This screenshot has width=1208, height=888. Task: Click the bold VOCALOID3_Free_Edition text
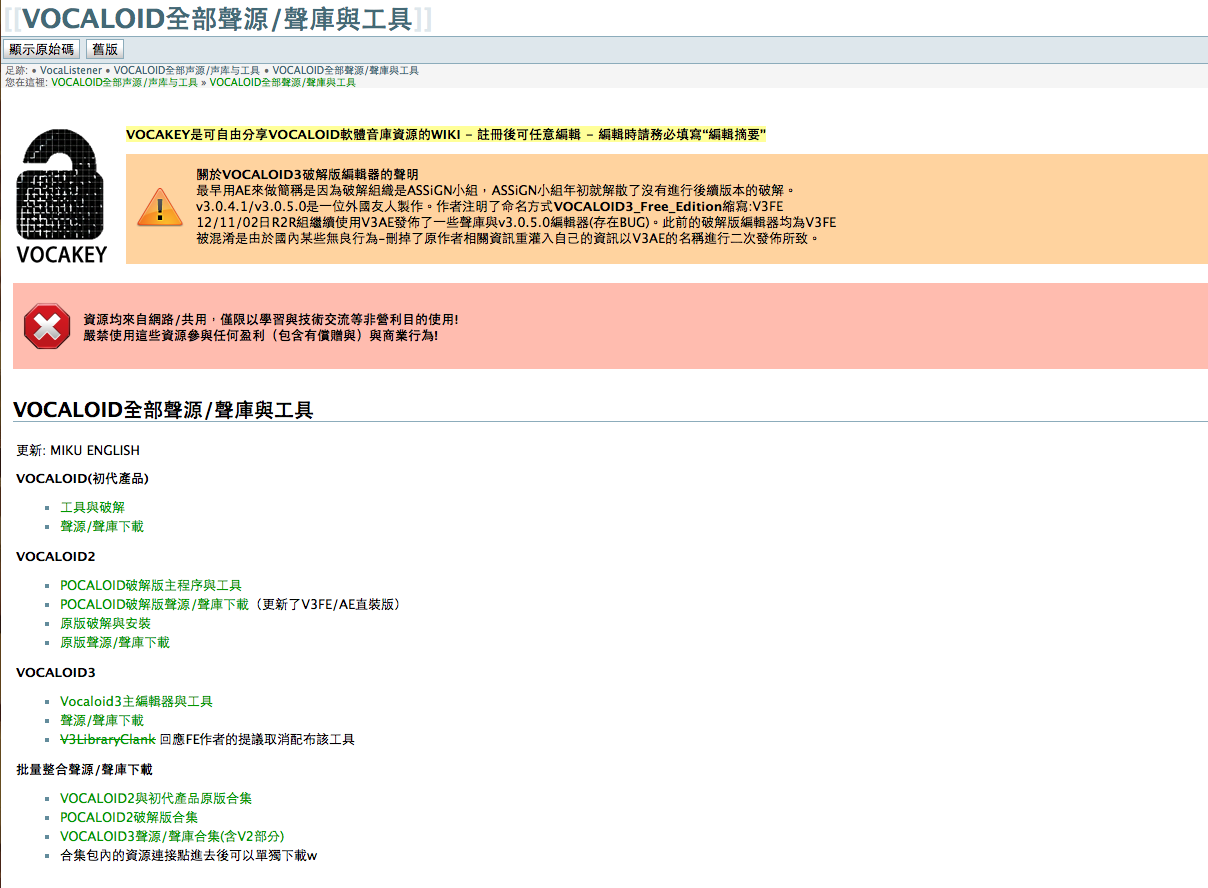(x=639, y=206)
